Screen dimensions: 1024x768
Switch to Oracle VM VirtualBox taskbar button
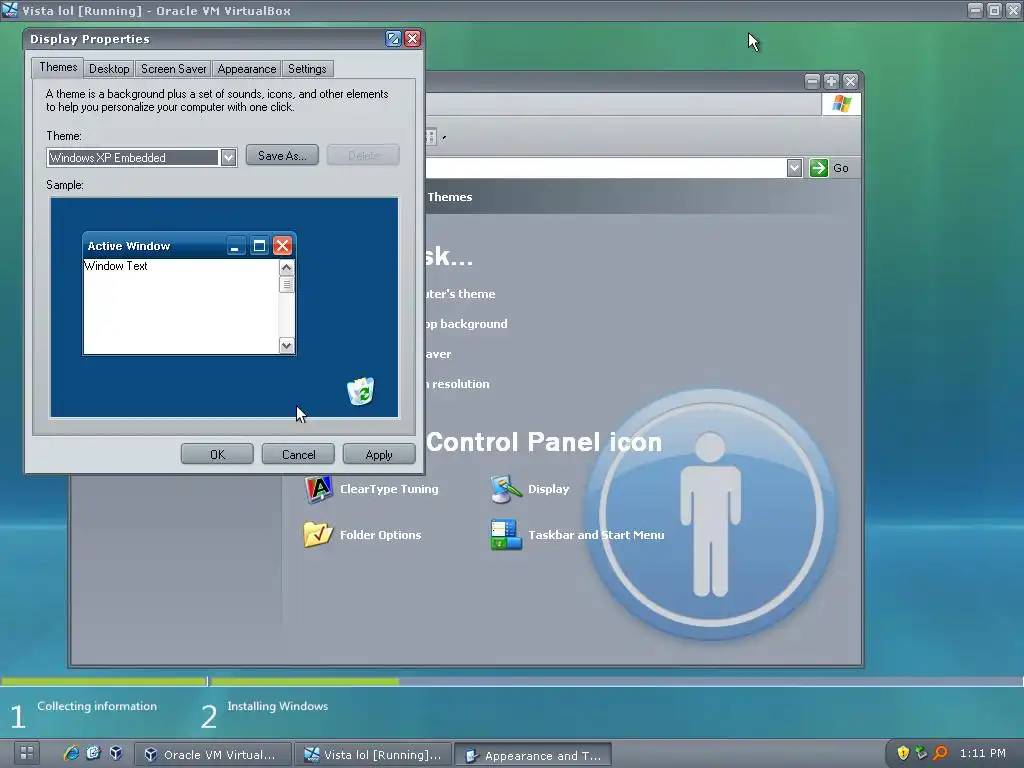pyautogui.click(x=212, y=754)
